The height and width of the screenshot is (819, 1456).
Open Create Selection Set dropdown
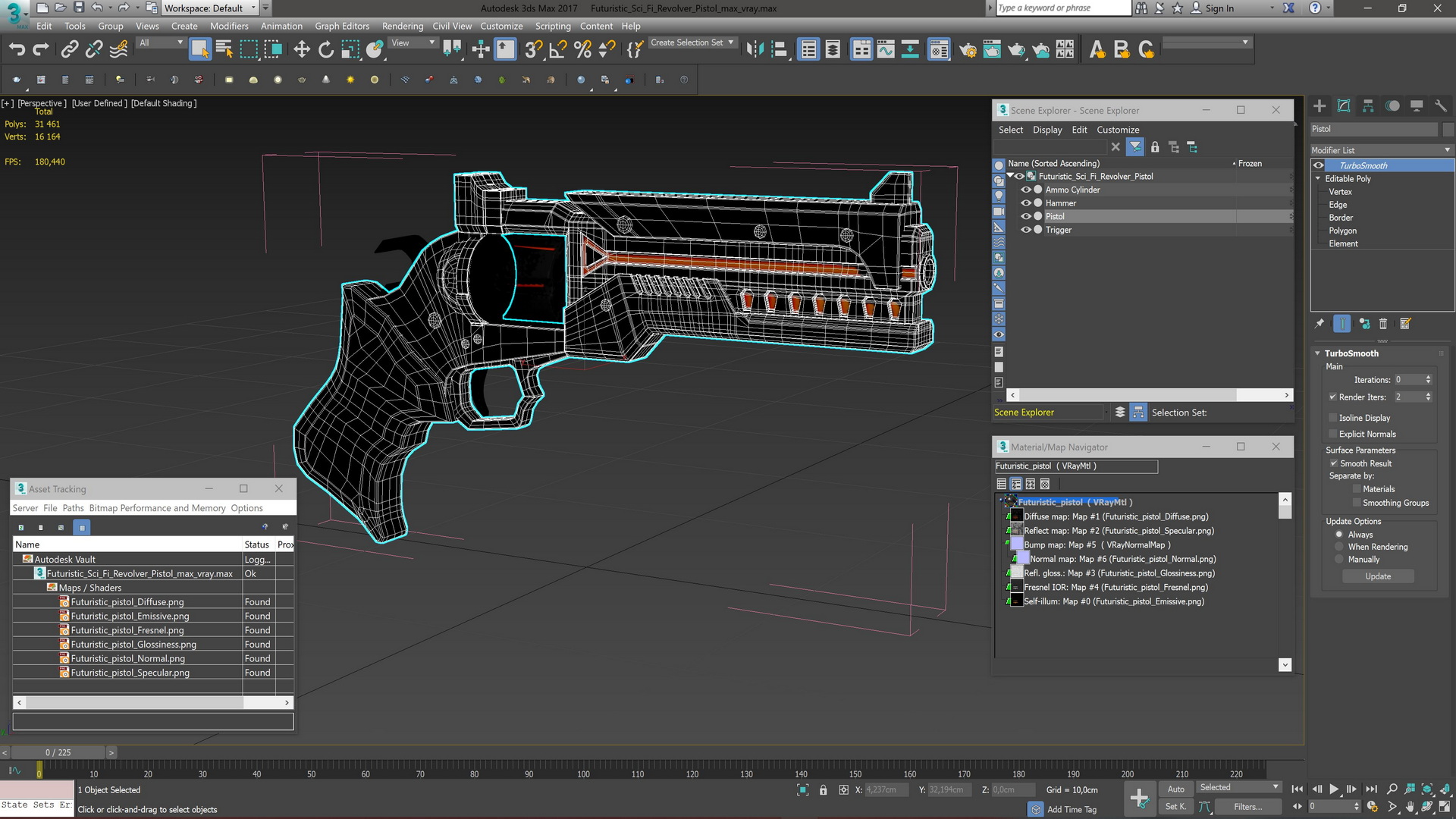click(x=730, y=42)
